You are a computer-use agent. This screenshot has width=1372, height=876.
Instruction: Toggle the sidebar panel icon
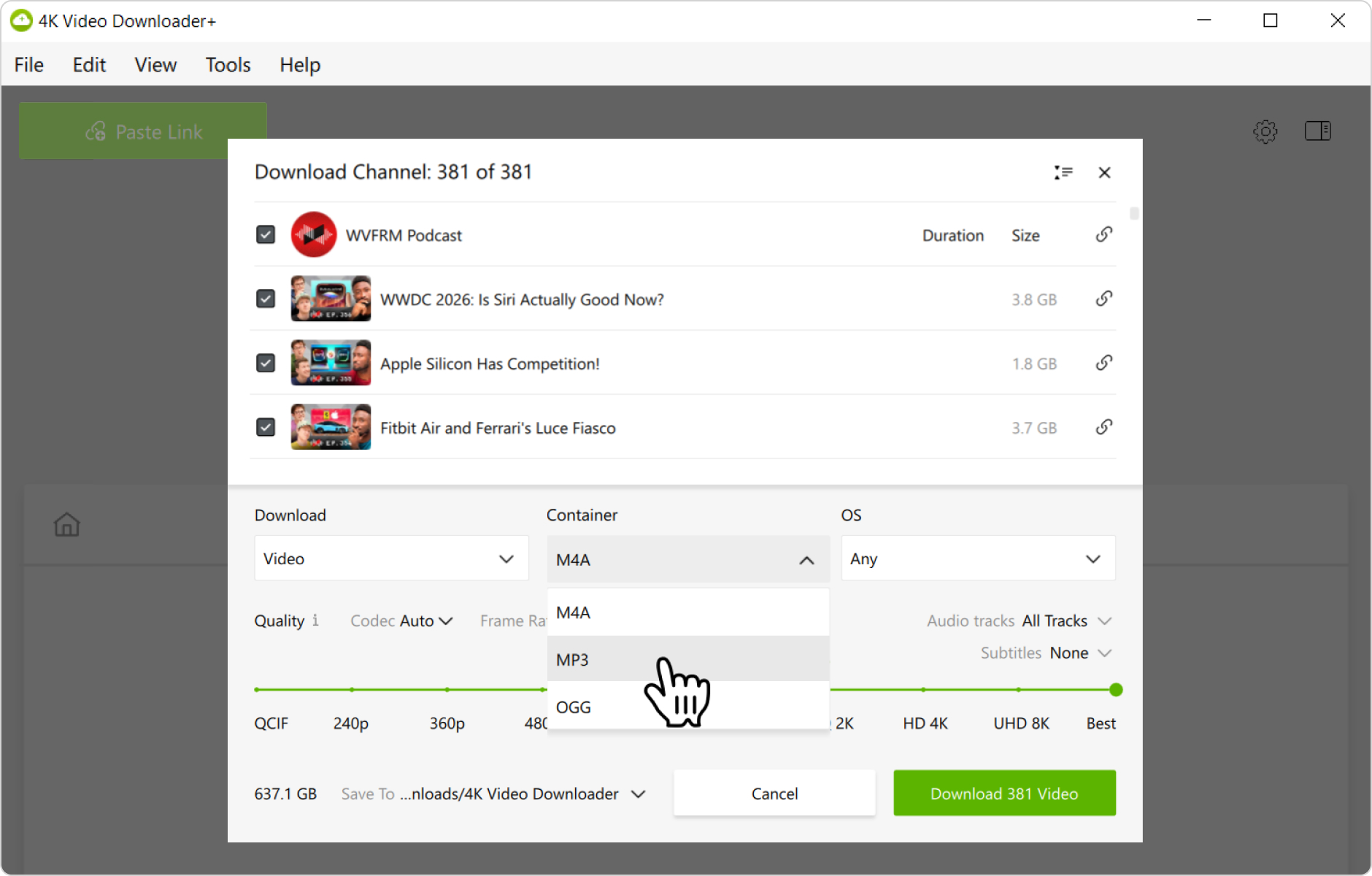click(1317, 131)
